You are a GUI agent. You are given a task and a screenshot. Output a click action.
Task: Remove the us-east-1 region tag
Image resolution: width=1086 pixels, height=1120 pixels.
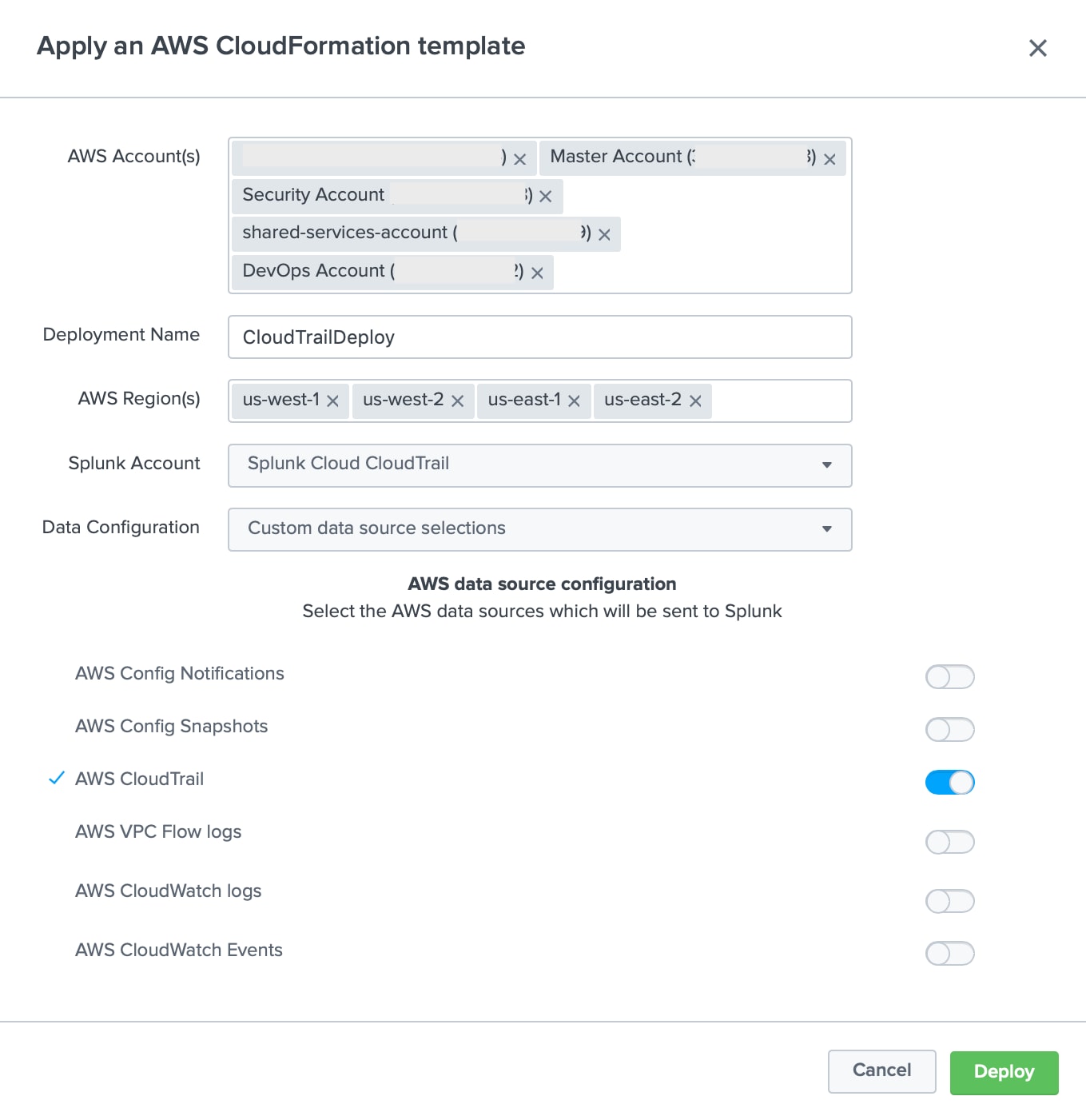[x=574, y=401]
